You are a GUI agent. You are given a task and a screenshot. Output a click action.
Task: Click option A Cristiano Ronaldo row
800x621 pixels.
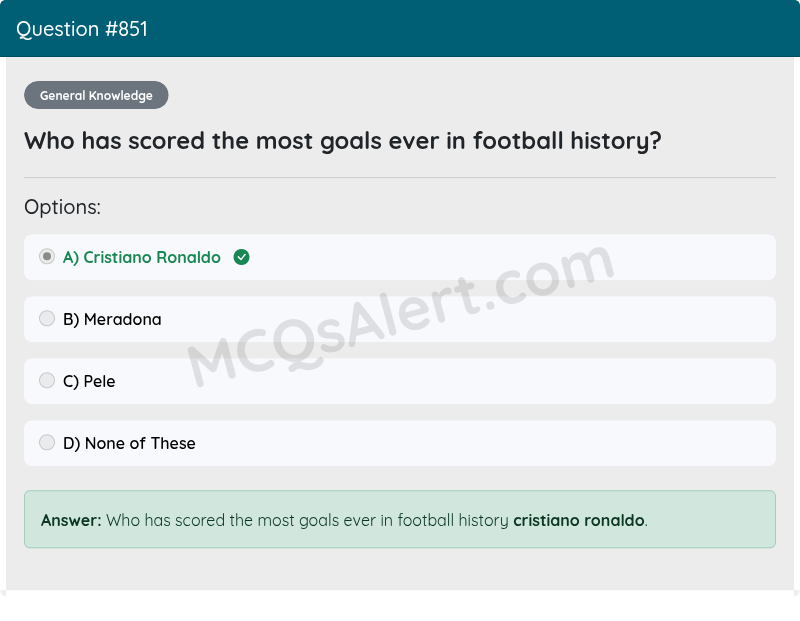pyautogui.click(x=400, y=257)
